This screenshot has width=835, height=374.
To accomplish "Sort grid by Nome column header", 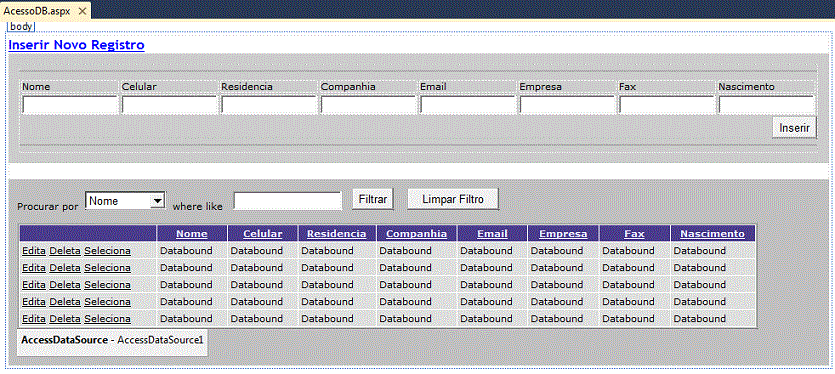I will 192,233.
